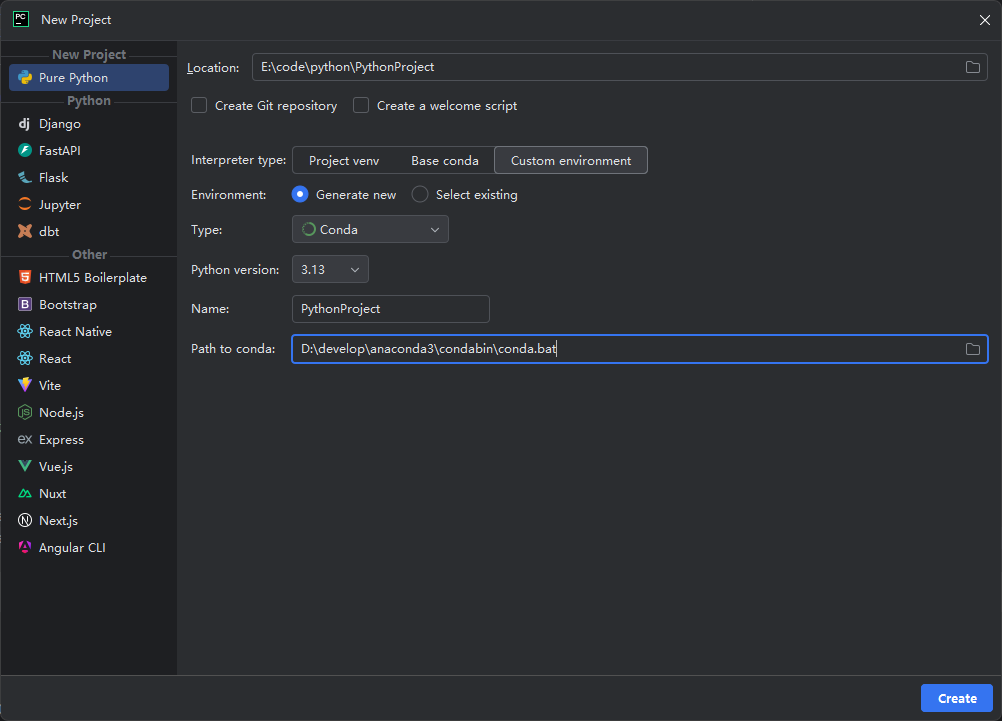1002x721 pixels.
Task: Select the Bootstrap label in sidebar
Action: click(x=68, y=305)
